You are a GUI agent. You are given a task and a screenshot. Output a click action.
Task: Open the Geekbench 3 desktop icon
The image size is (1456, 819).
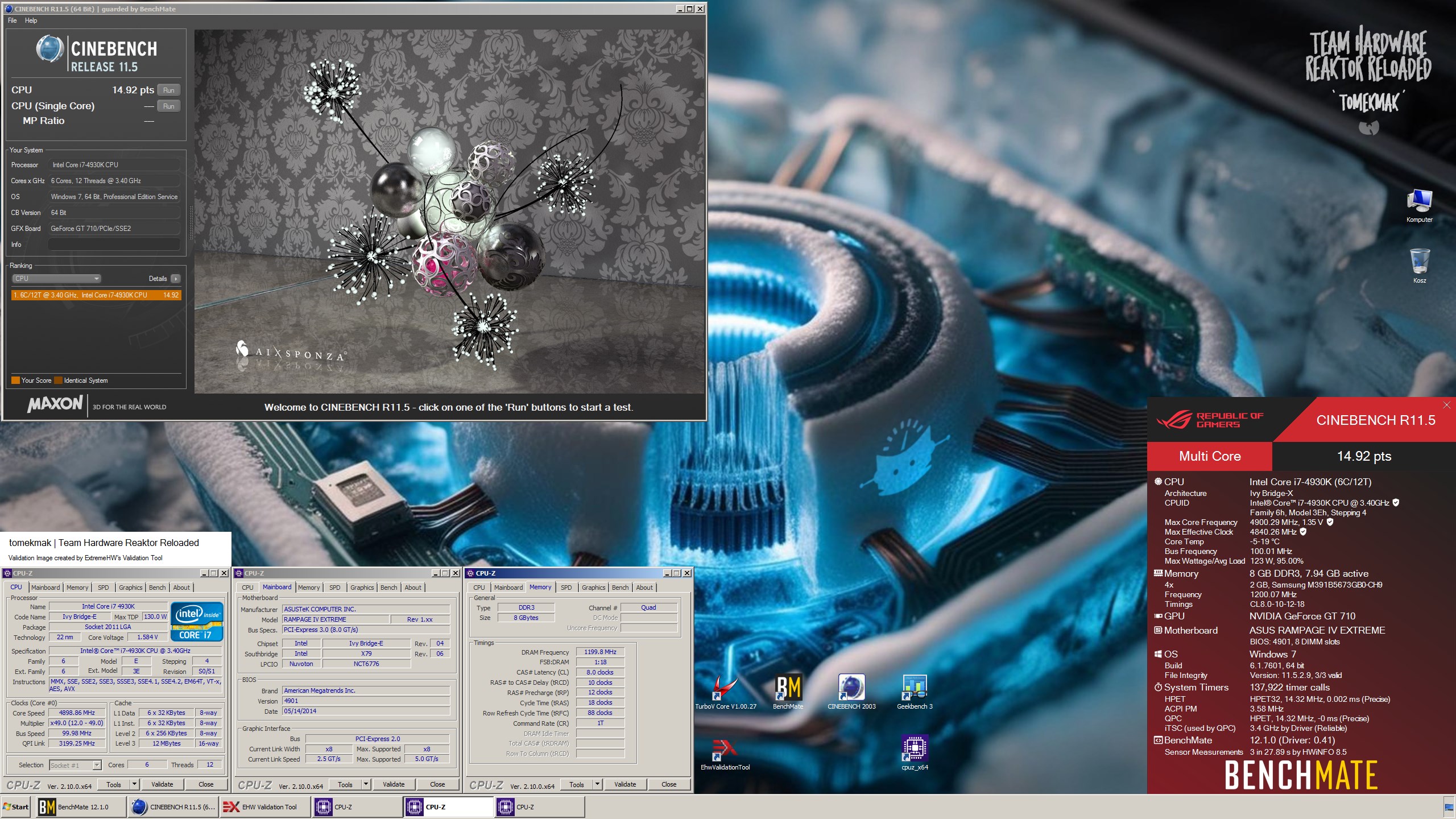tap(915, 690)
